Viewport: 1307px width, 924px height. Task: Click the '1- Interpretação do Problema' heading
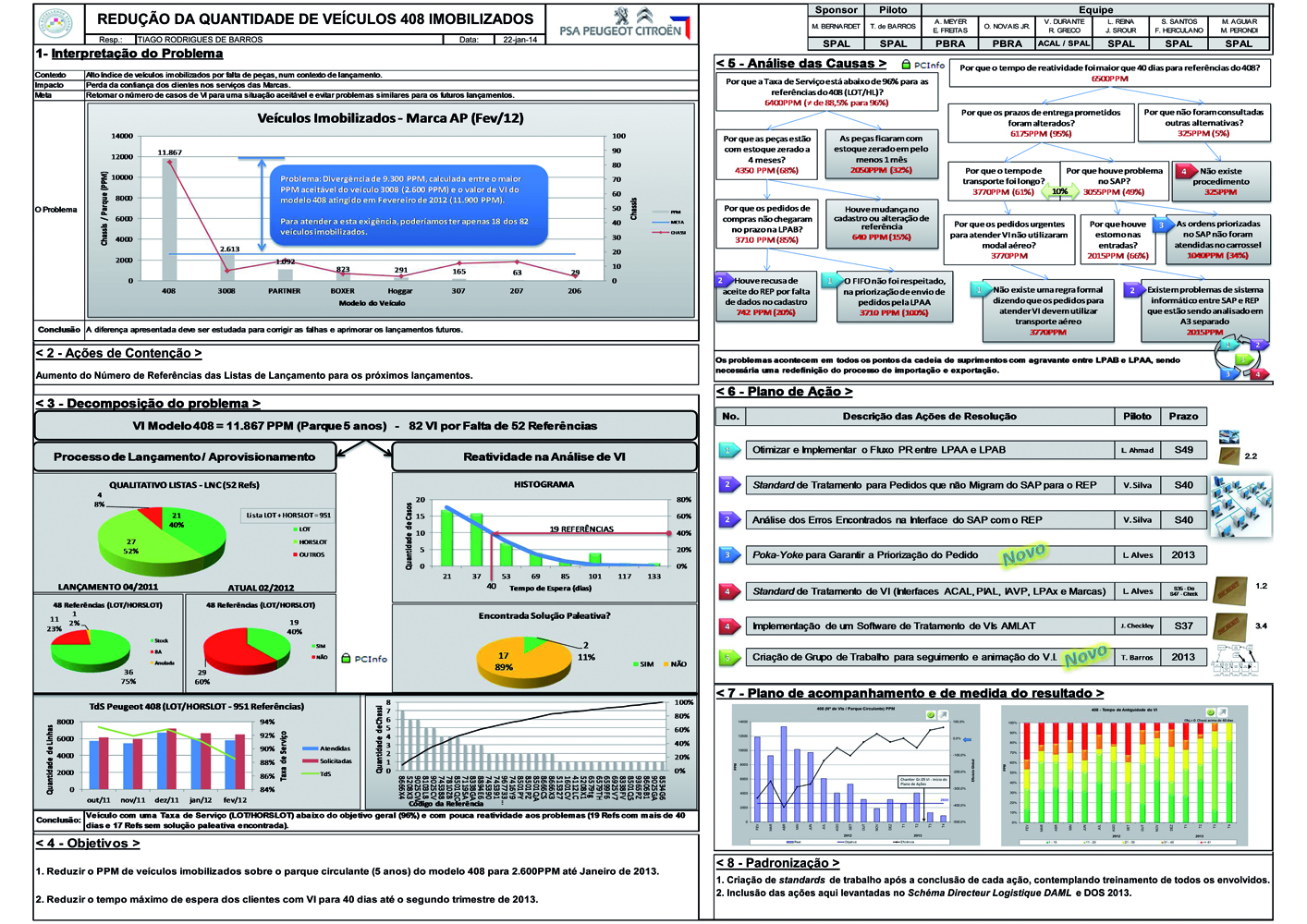pyautogui.click(x=129, y=54)
